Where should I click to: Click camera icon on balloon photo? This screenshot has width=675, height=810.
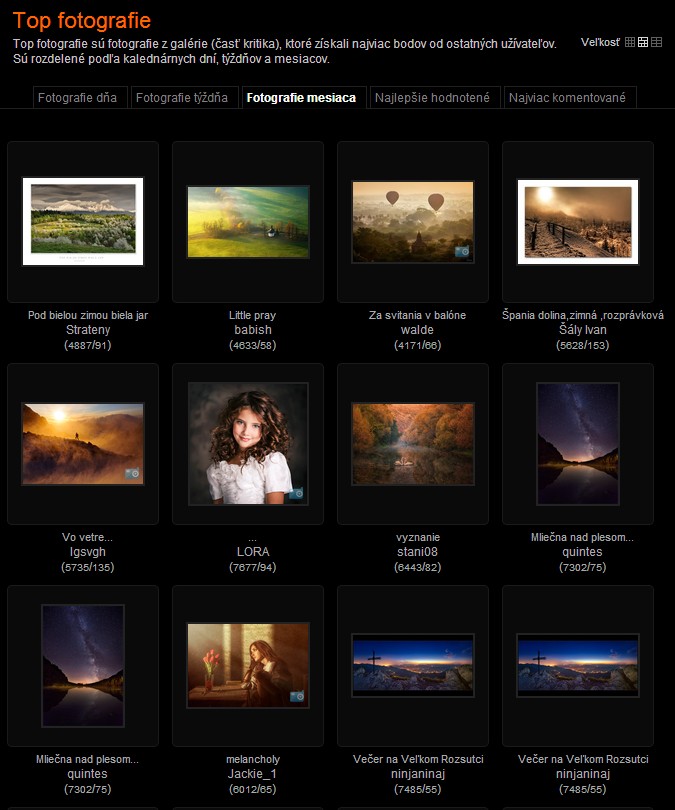tap(462, 252)
